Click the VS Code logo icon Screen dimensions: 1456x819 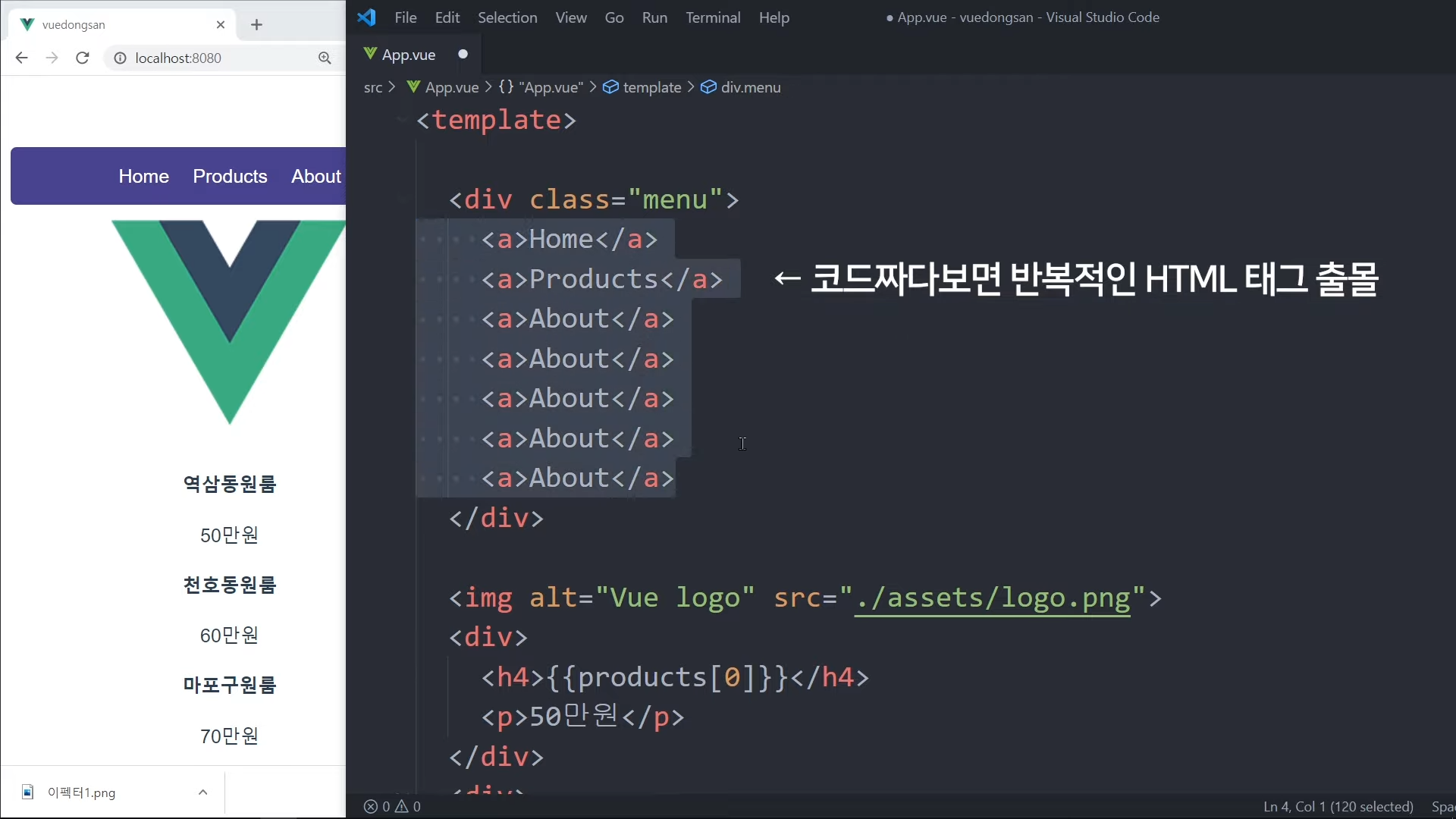[367, 17]
